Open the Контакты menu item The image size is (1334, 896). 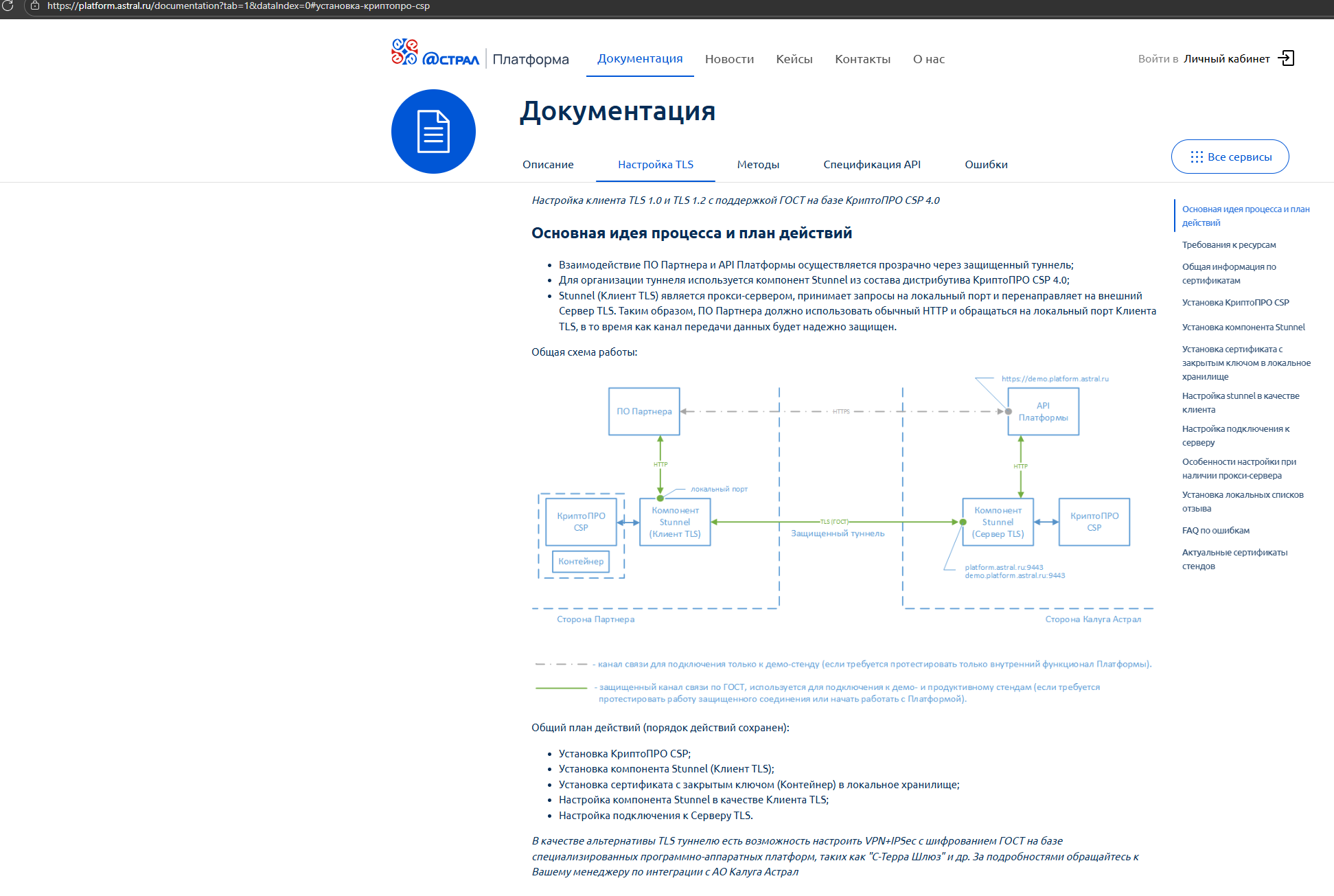(x=862, y=59)
